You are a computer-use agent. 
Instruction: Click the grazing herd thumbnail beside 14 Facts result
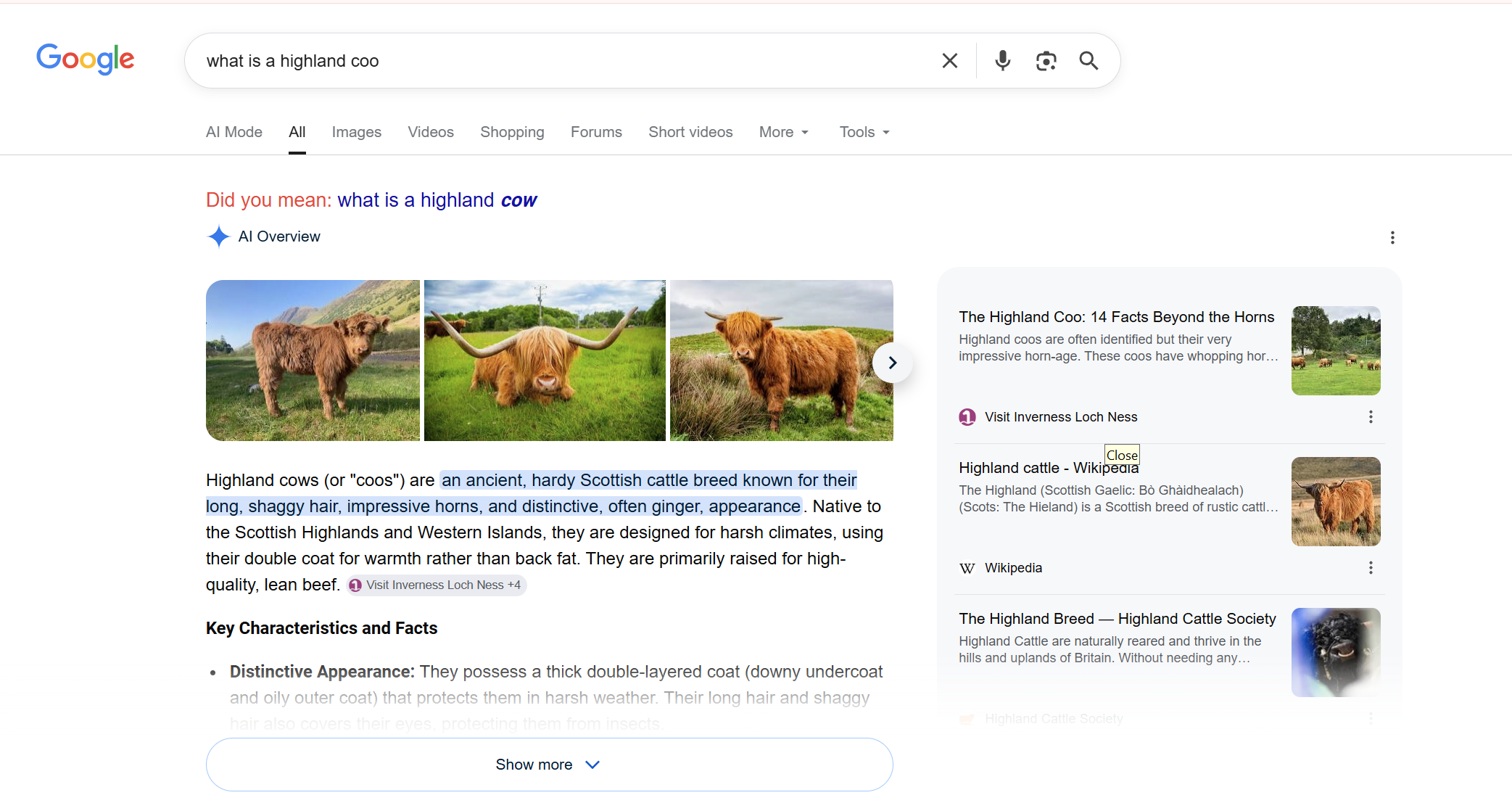click(x=1336, y=350)
